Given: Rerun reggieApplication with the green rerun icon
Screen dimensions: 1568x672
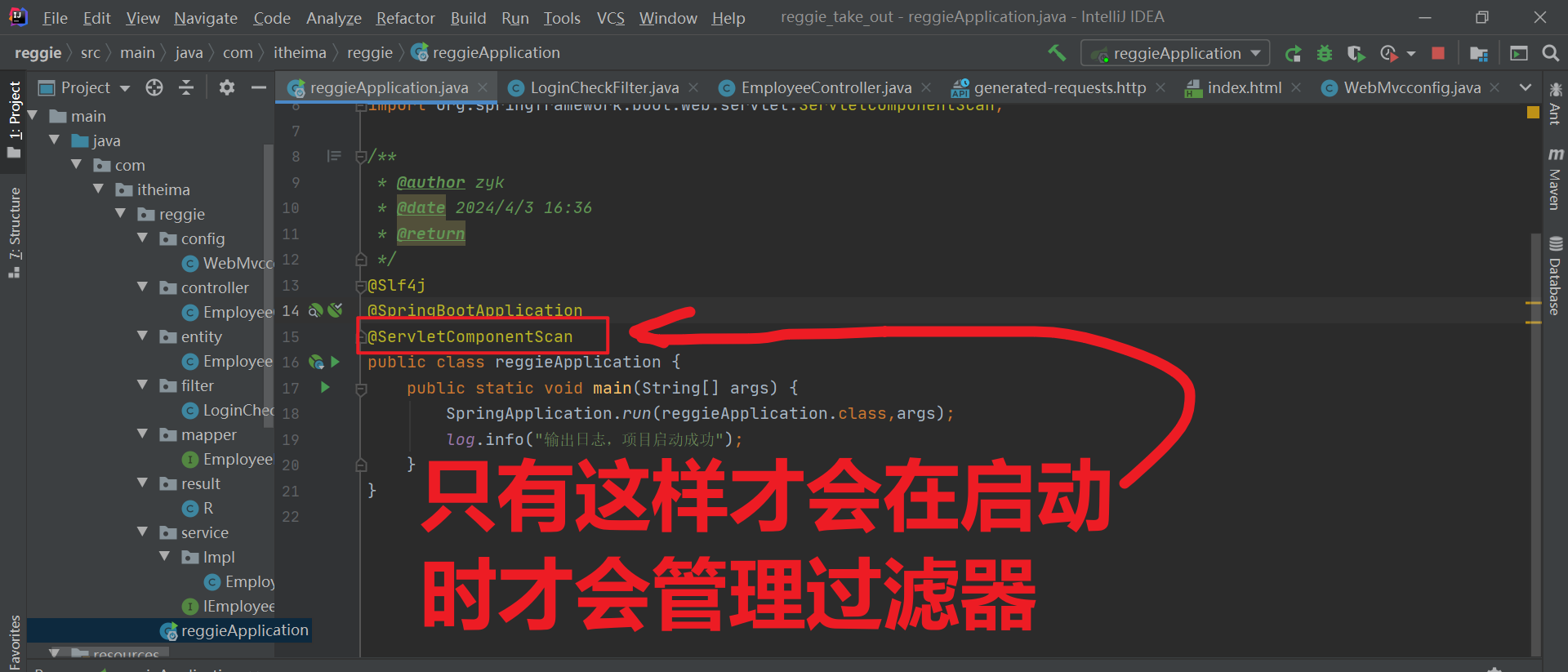Looking at the screenshot, I should point(1293,54).
